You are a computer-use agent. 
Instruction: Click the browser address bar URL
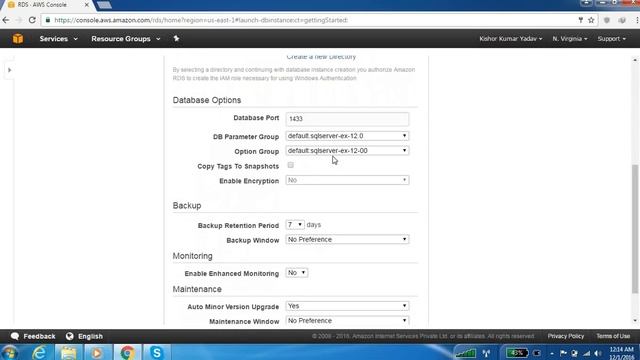click(201, 20)
